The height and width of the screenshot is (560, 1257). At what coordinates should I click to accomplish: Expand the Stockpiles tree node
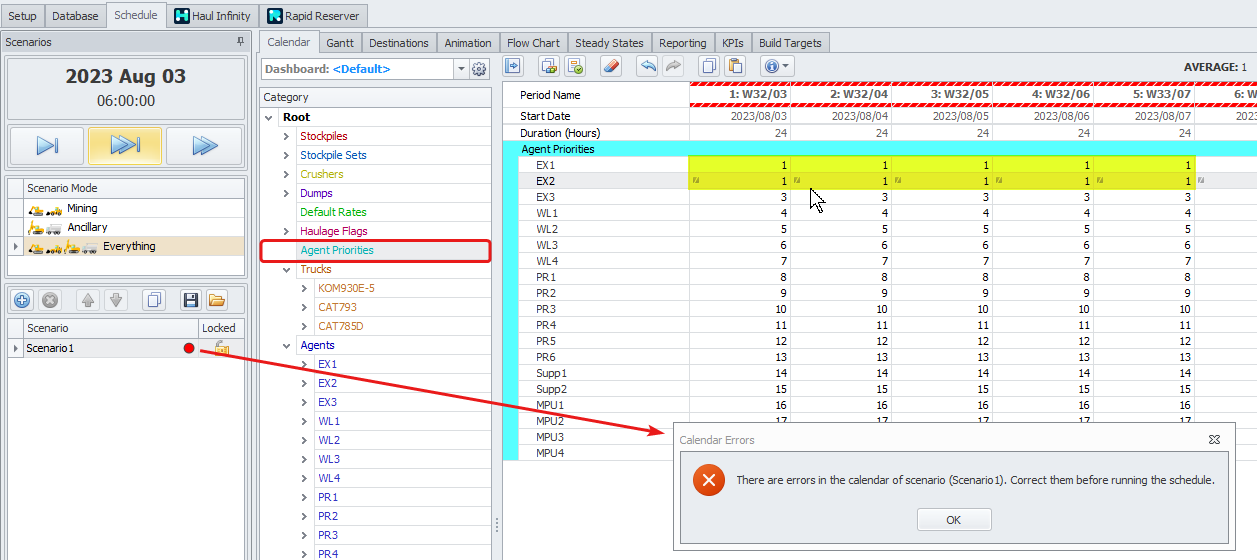[x=286, y=136]
